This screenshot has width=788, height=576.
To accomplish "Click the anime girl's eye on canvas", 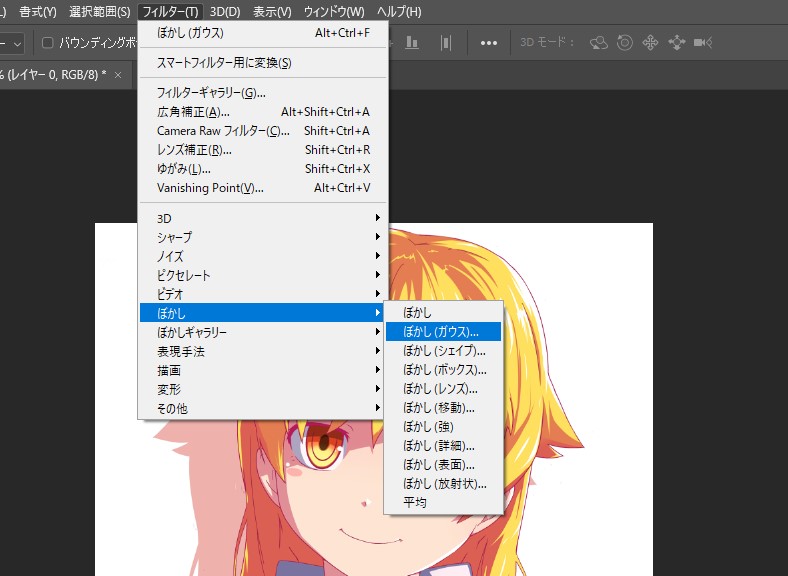I will [x=322, y=445].
